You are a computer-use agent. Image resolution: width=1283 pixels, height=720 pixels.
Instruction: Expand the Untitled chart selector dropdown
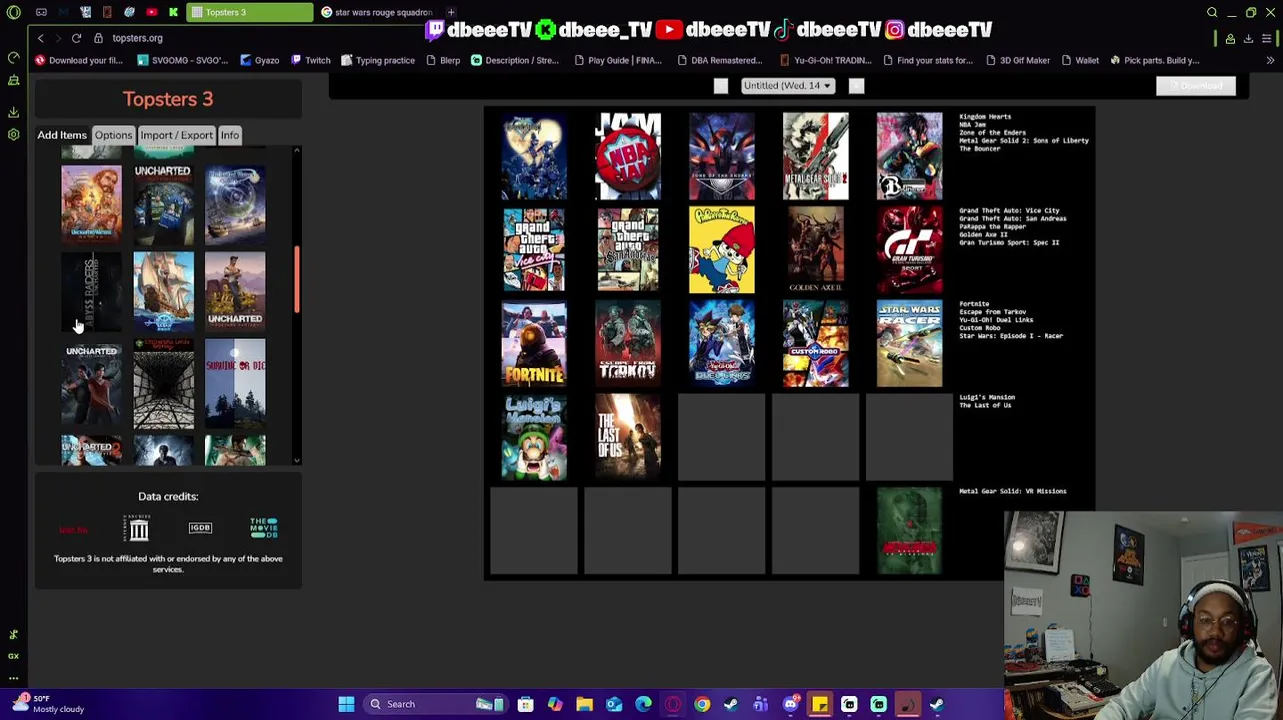click(x=788, y=86)
